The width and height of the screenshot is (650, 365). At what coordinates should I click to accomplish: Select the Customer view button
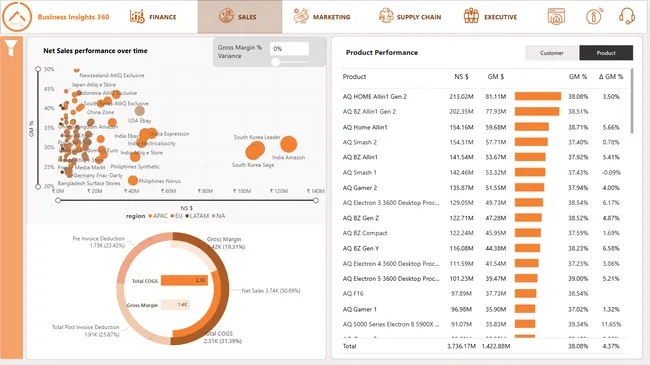pyautogui.click(x=551, y=53)
